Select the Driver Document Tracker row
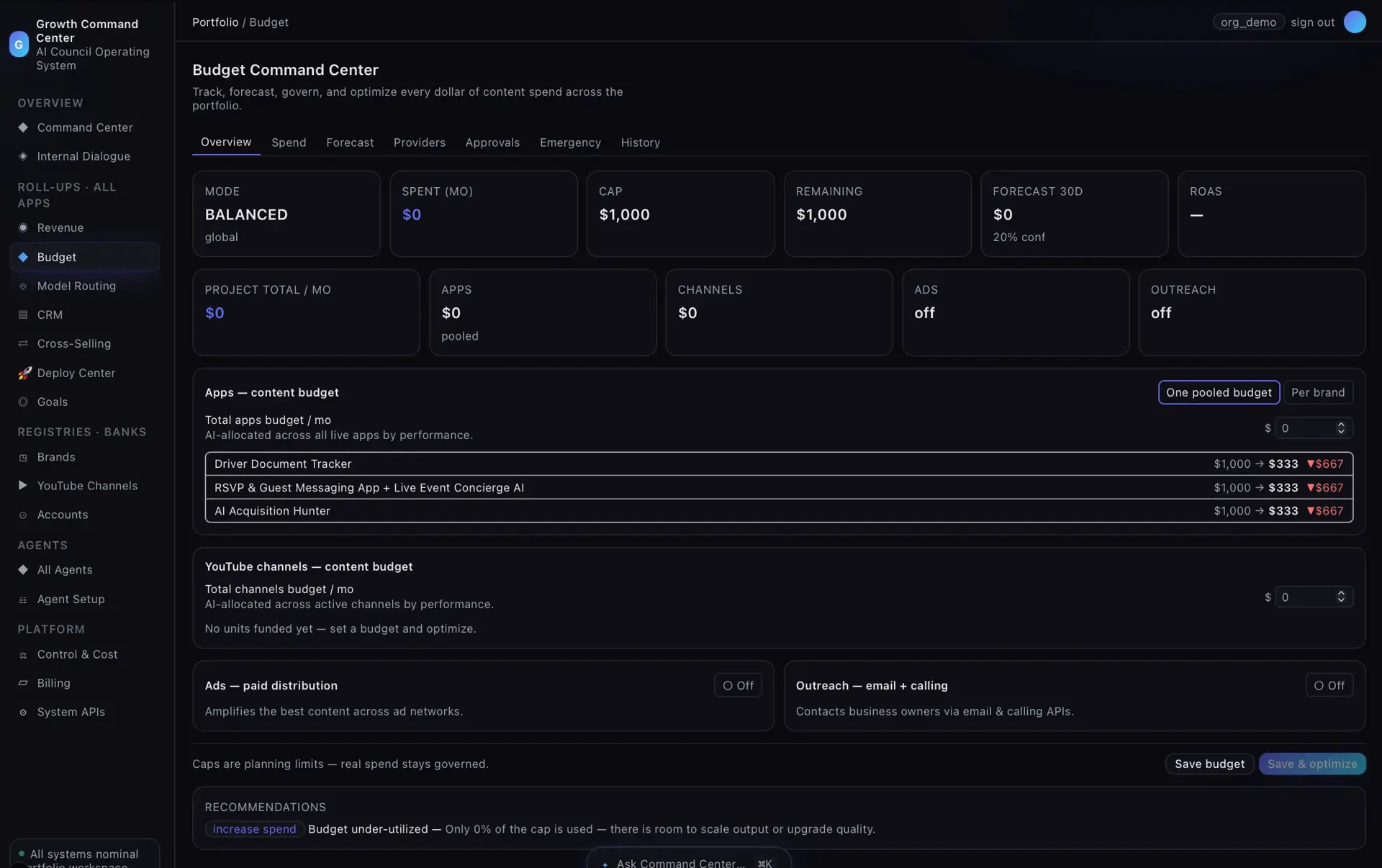1382x868 pixels. [779, 464]
